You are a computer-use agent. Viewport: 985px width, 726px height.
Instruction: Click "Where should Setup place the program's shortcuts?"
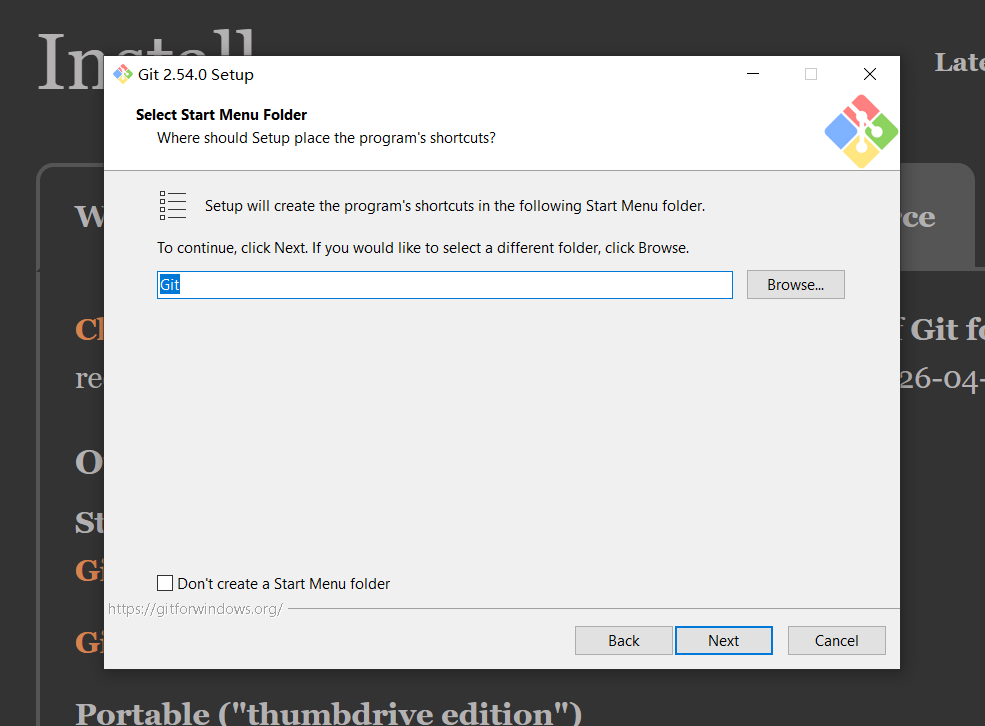pyautogui.click(x=326, y=138)
